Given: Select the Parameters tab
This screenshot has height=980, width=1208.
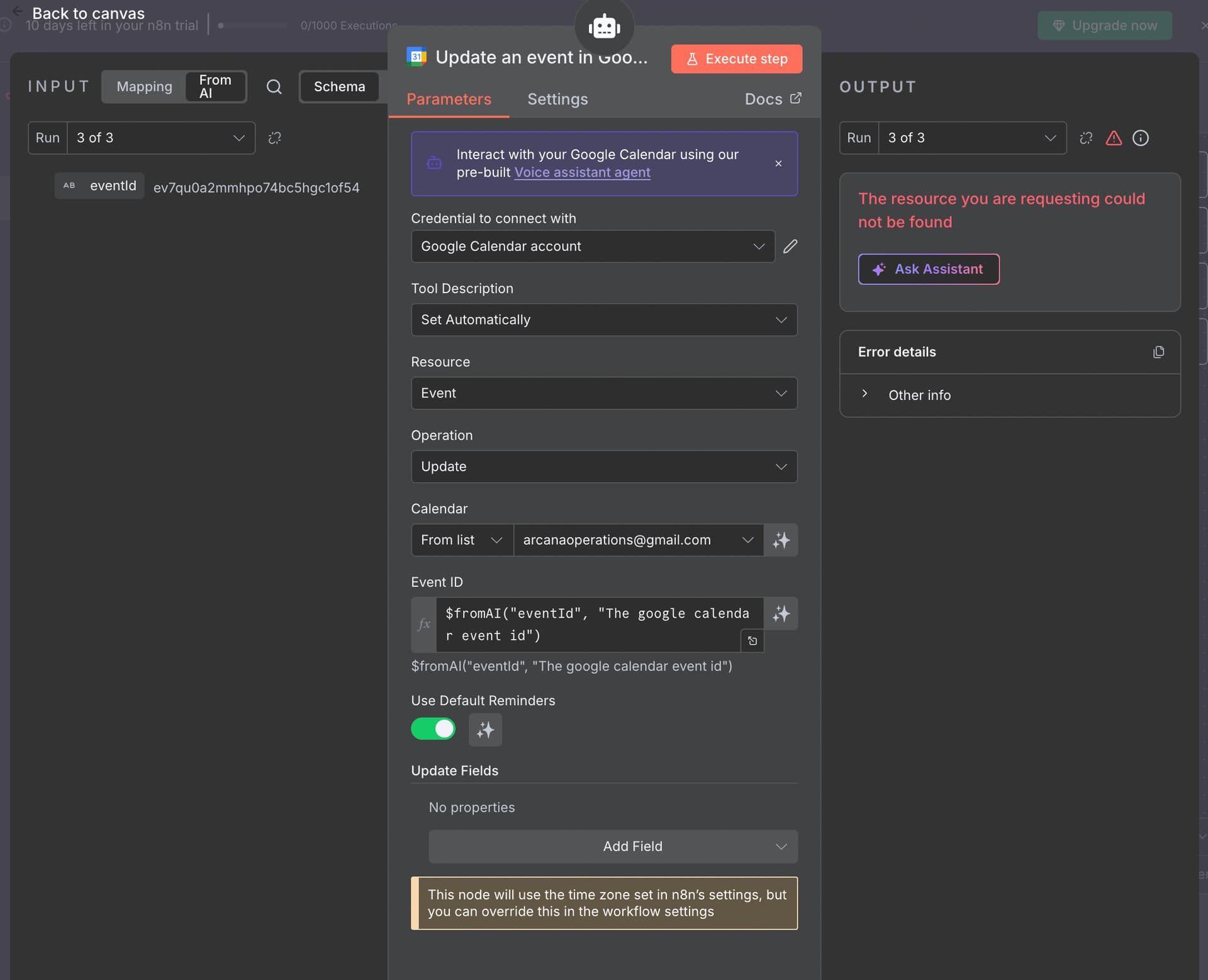Looking at the screenshot, I should coord(449,99).
